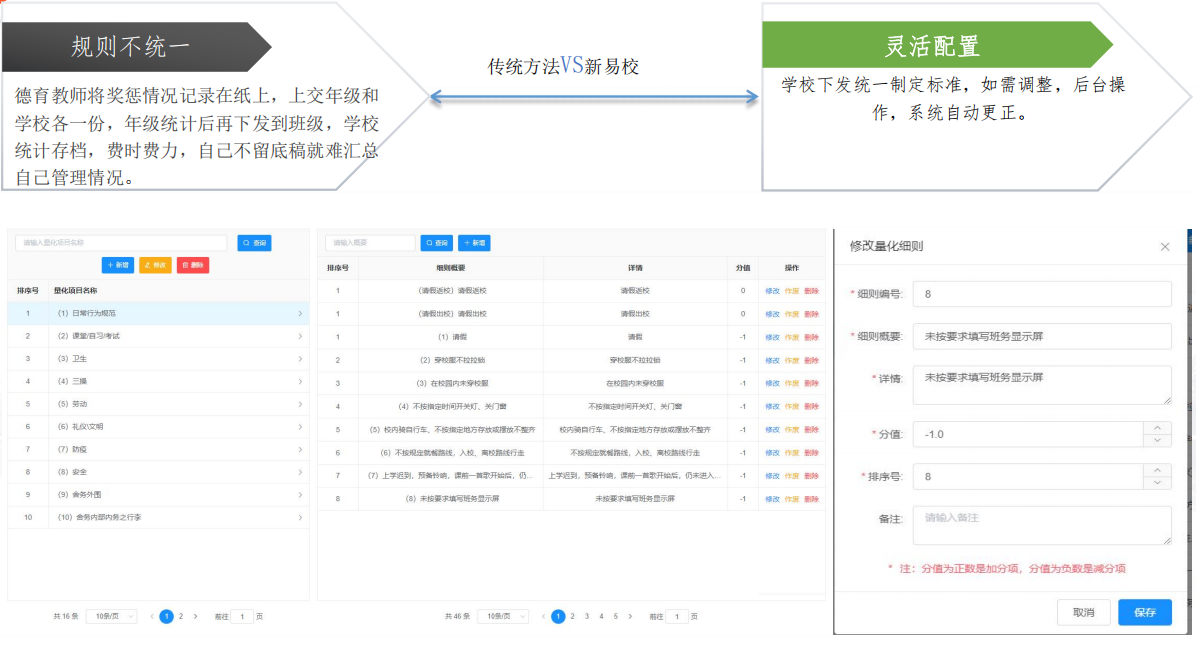The image size is (1196, 646).
Task: Open the 10条/页 dropdown in left panel
Action: tap(111, 617)
